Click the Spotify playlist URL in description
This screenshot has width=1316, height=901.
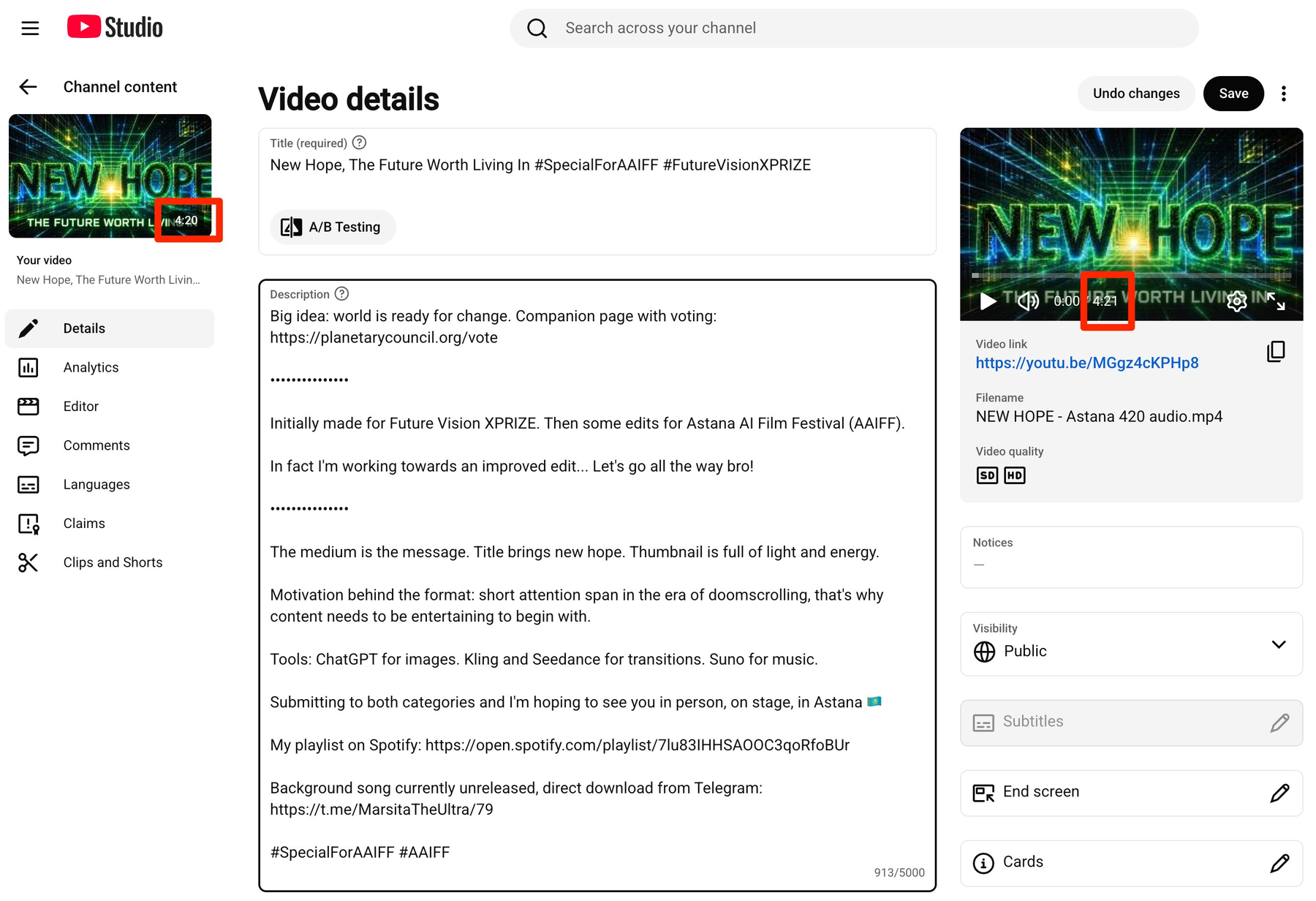tap(638, 745)
